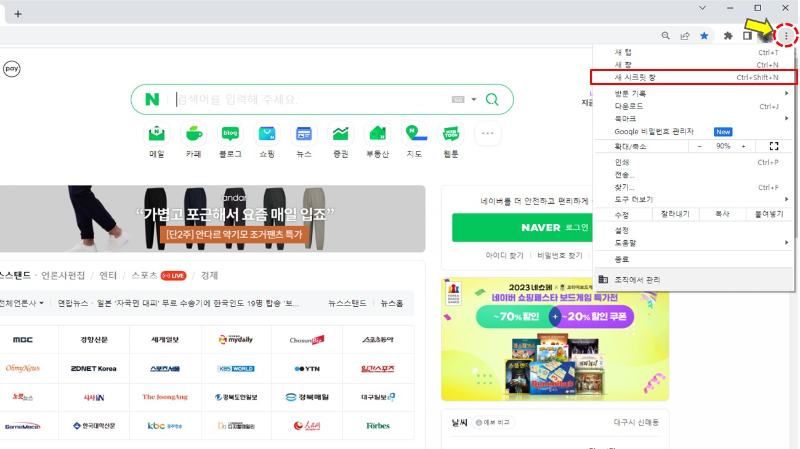Open tab search chevron in title bar

click(703, 8)
